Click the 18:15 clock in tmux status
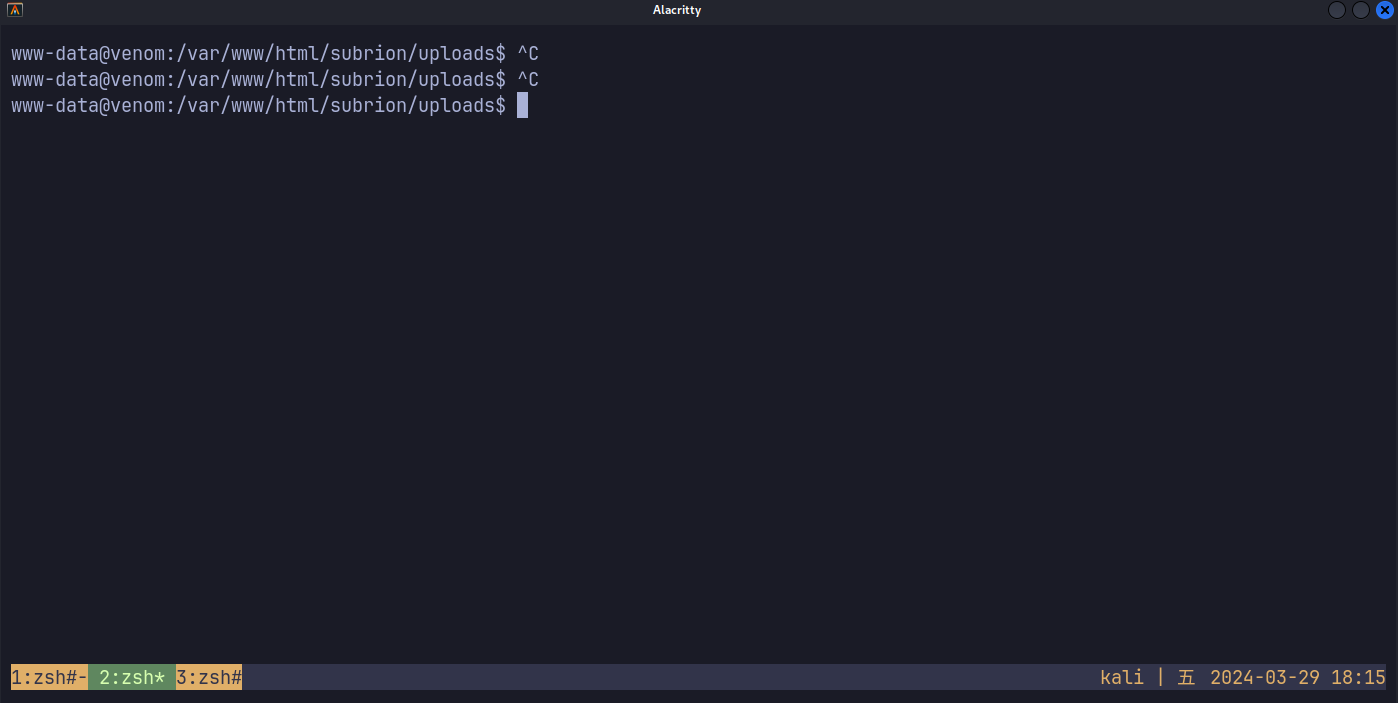The height and width of the screenshot is (703, 1398). click(1358, 678)
